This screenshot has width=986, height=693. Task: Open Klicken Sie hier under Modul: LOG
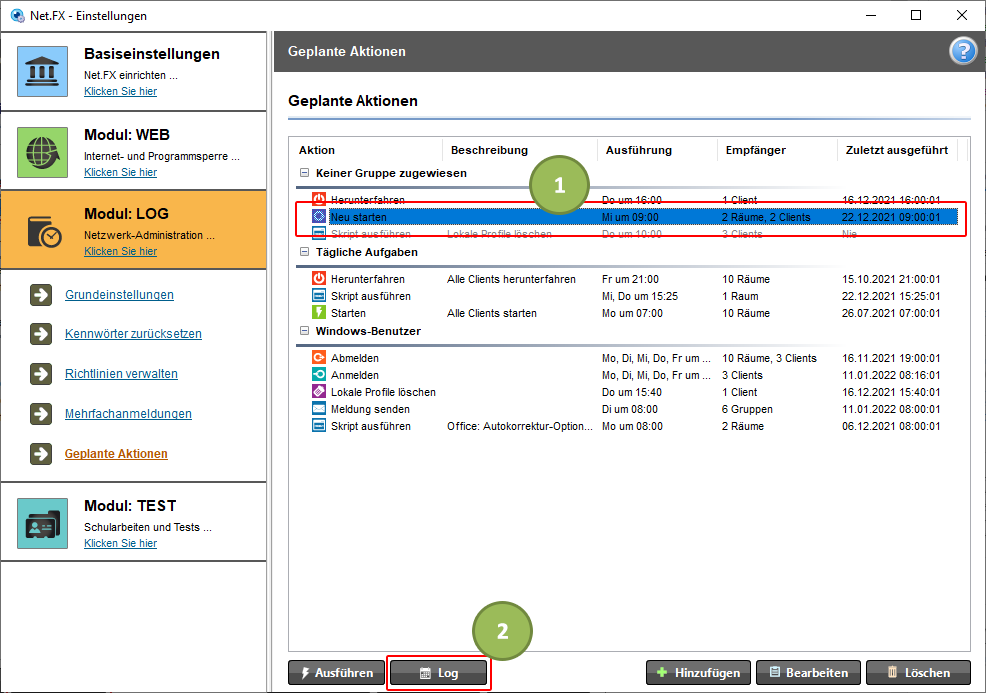click(121, 251)
